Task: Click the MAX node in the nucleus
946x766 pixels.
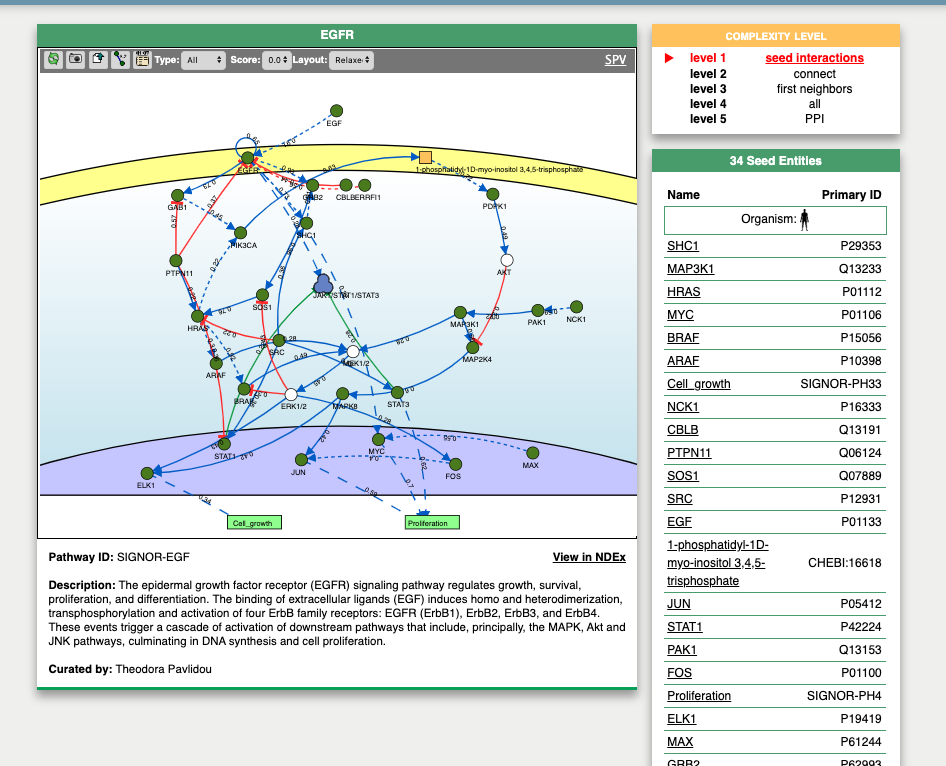Action: [532, 453]
